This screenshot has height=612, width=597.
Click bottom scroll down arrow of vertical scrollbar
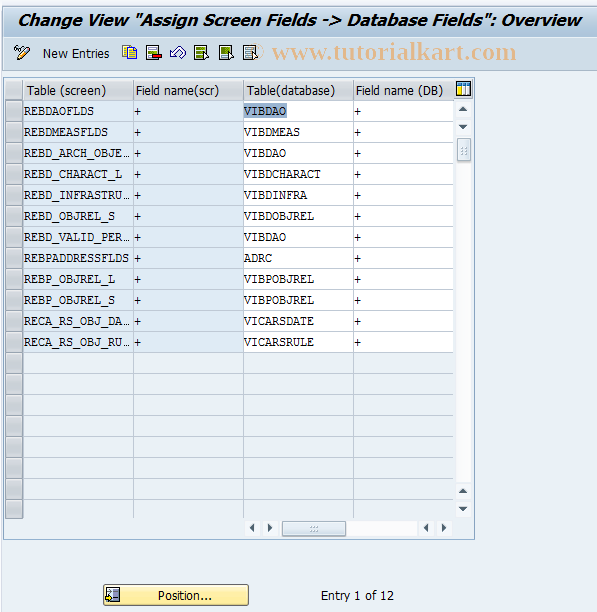(463, 509)
